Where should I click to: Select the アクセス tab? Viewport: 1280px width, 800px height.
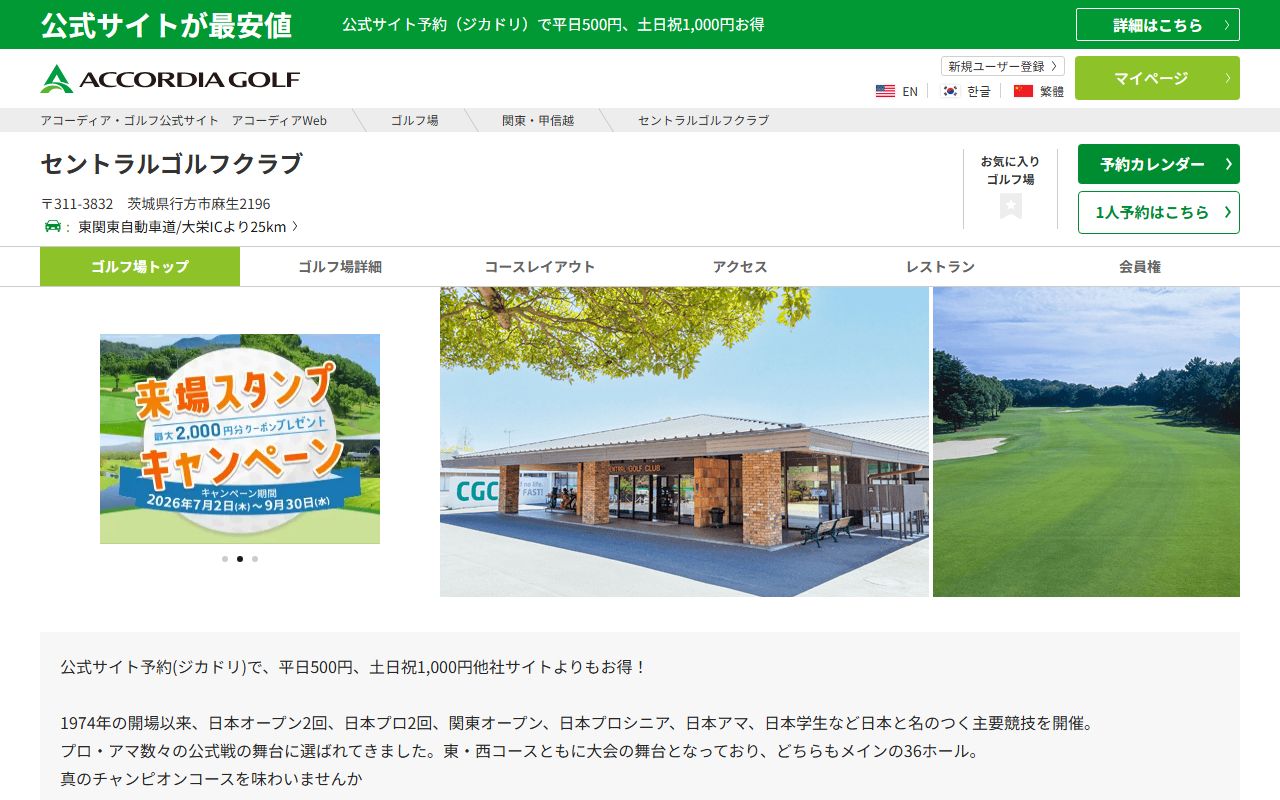[x=740, y=267]
